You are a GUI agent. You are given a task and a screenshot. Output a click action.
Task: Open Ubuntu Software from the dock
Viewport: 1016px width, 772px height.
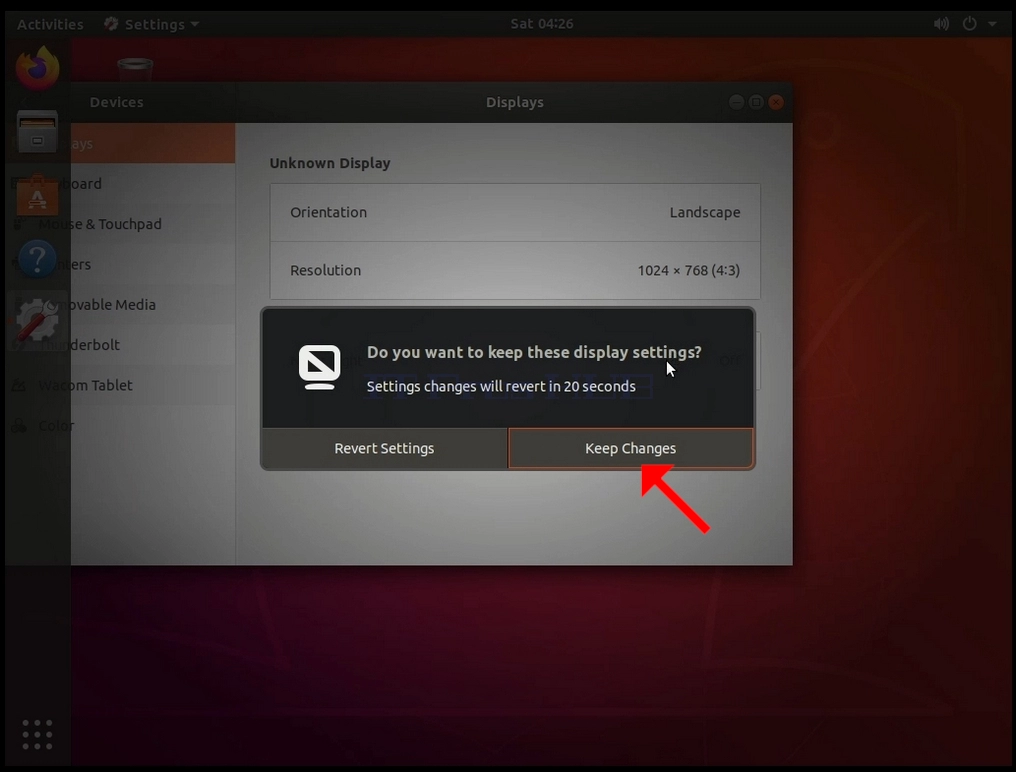tap(38, 194)
